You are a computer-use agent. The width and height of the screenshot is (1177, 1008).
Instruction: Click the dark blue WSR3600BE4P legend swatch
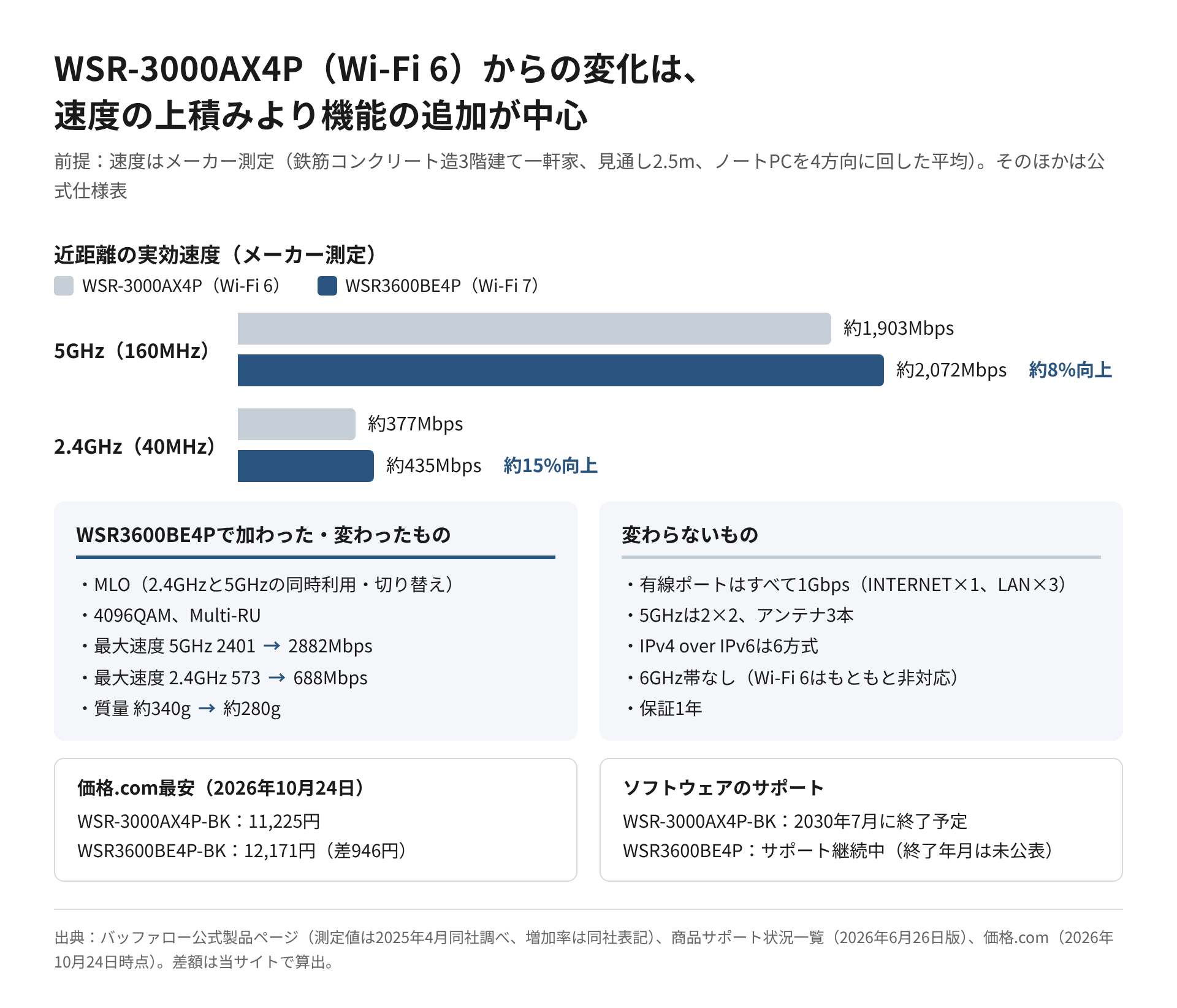coord(327,286)
